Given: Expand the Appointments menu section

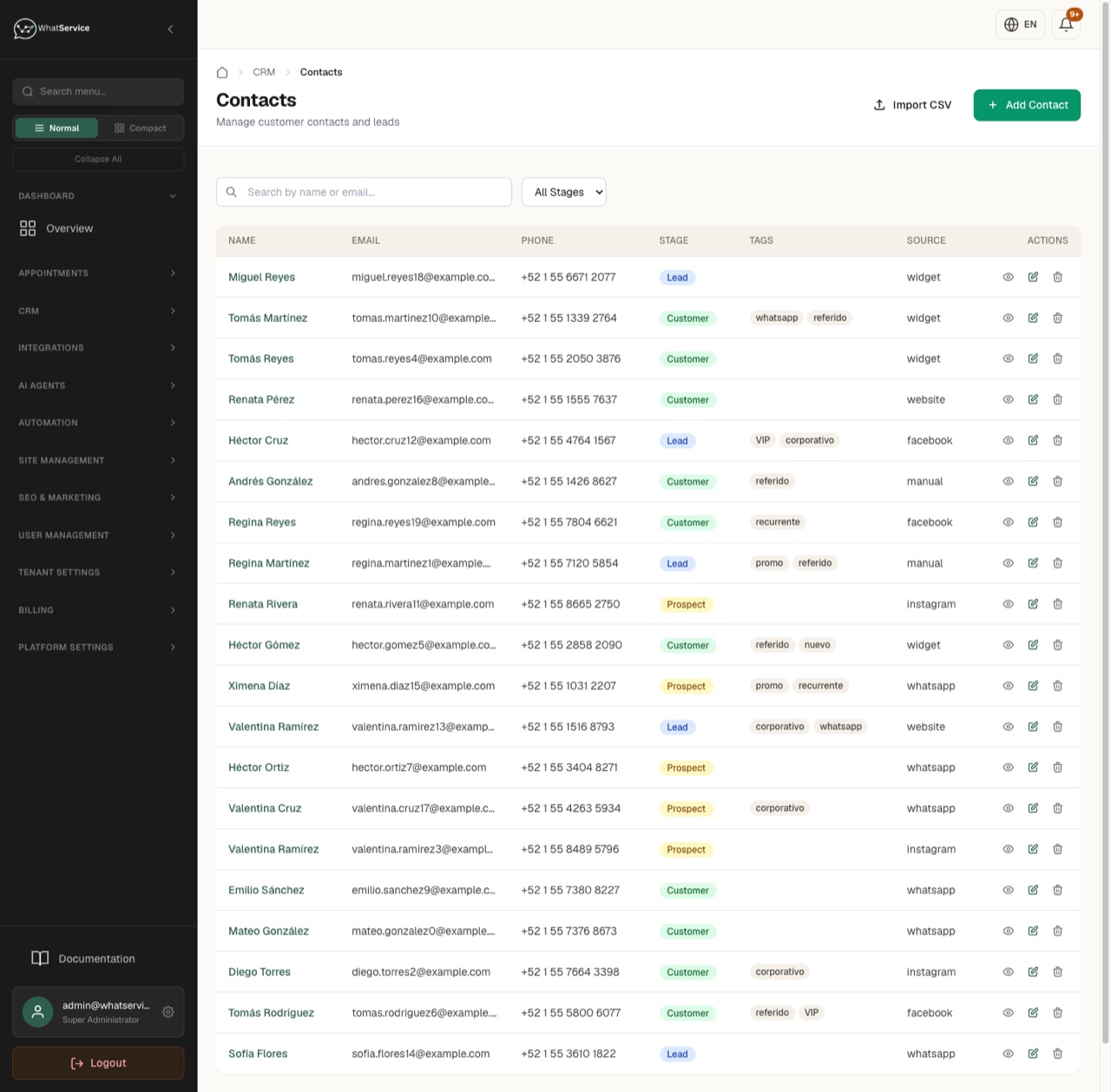Looking at the screenshot, I should (x=98, y=273).
